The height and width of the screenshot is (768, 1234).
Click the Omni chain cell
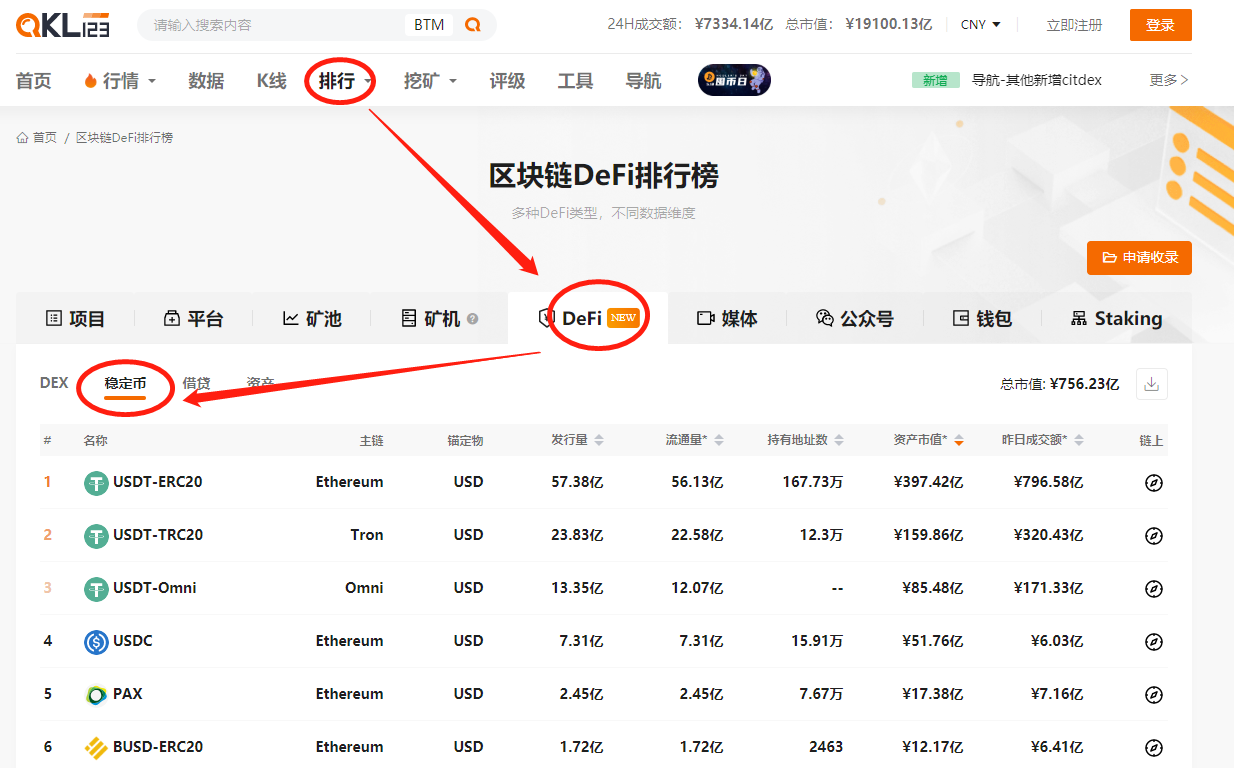[364, 588]
